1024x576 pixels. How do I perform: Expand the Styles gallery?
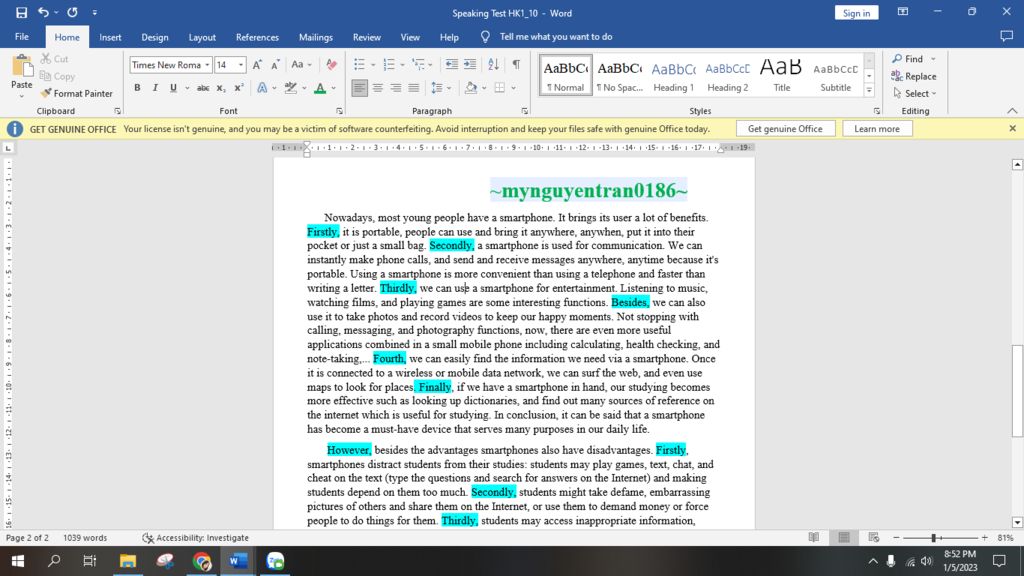pos(868,88)
